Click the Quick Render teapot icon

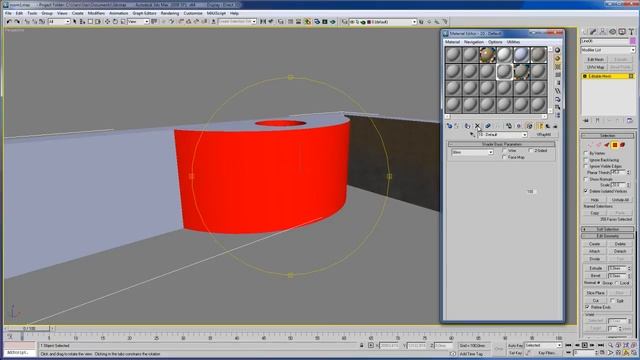click(332, 22)
